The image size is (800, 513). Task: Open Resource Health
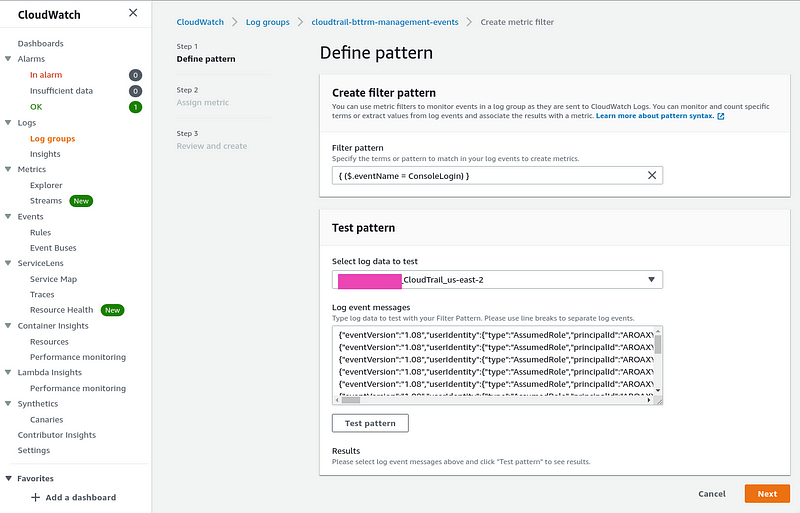click(x=62, y=310)
